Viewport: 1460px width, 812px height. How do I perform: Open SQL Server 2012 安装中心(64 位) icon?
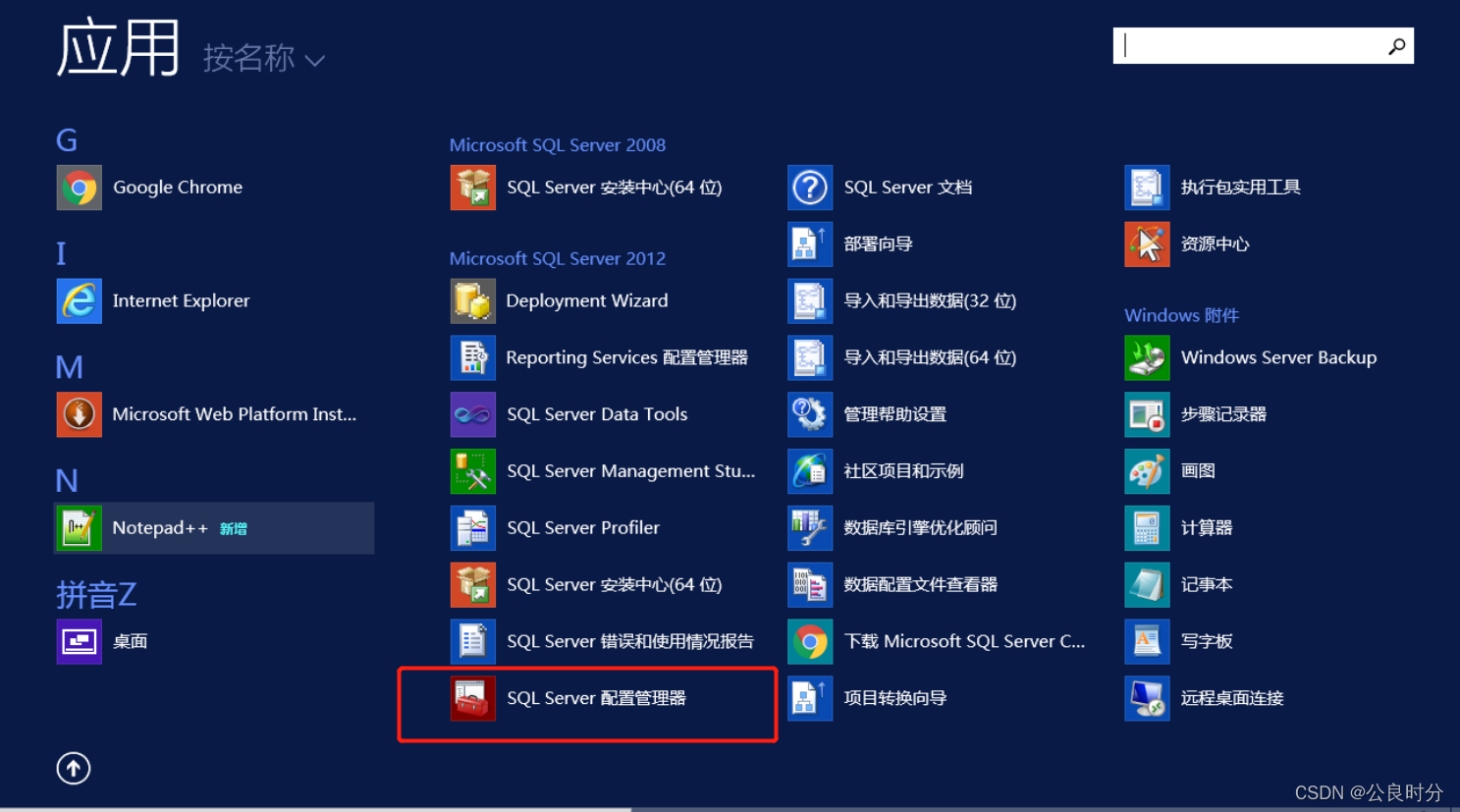[x=473, y=585]
